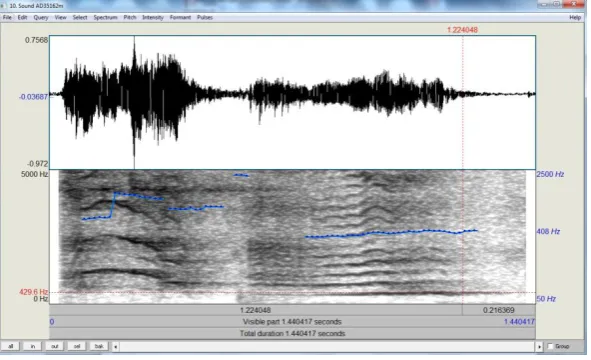
Task: Open the View menu
Action: point(60,17)
